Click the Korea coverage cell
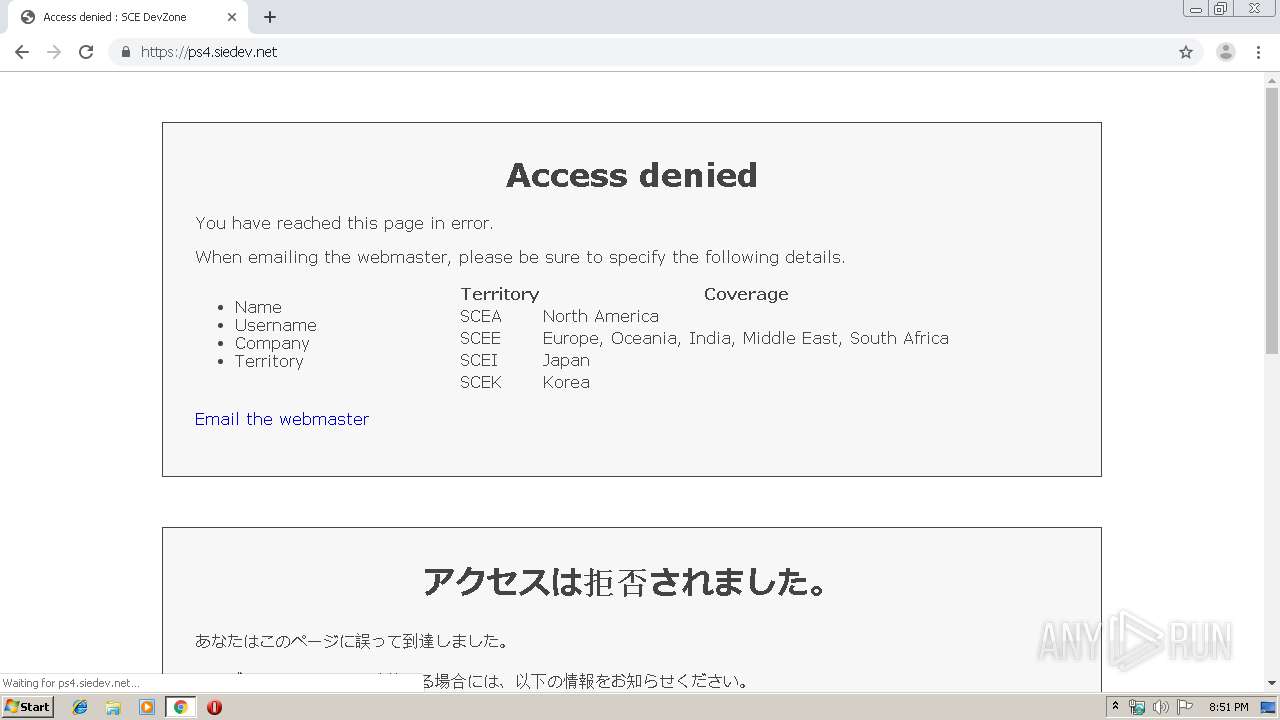This screenshot has width=1280, height=720. (566, 382)
